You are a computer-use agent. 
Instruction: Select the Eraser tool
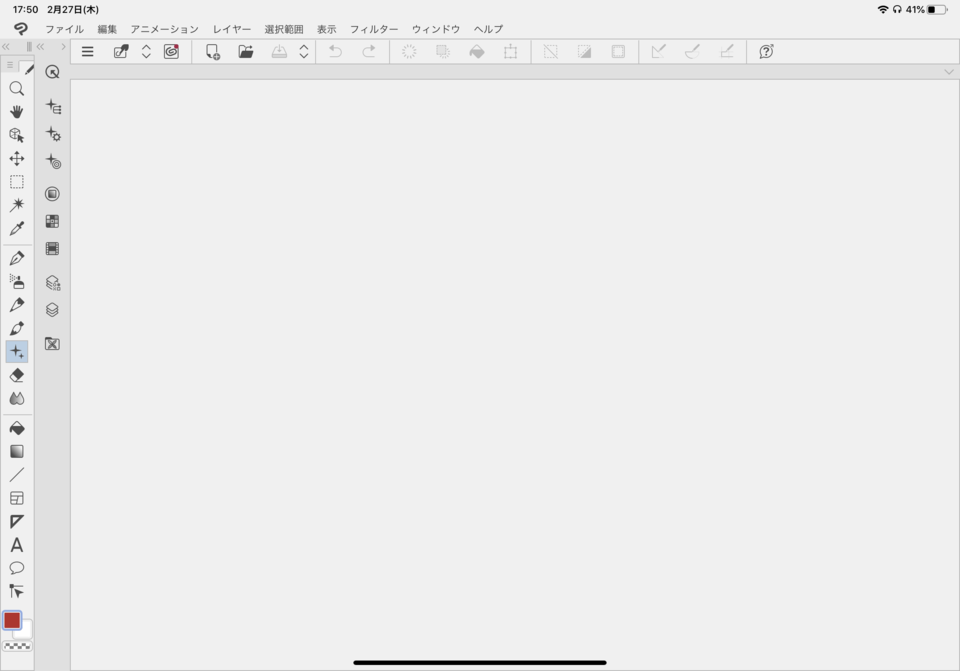tap(16, 375)
